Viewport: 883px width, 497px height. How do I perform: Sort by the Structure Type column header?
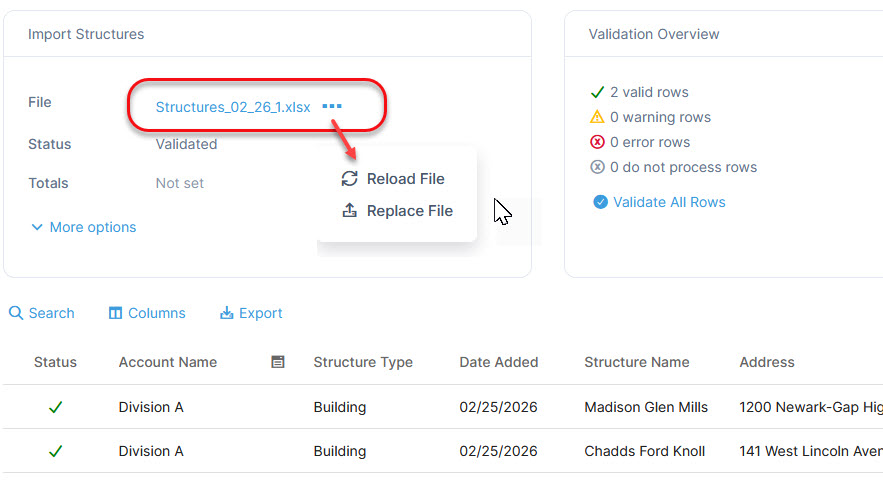click(362, 362)
